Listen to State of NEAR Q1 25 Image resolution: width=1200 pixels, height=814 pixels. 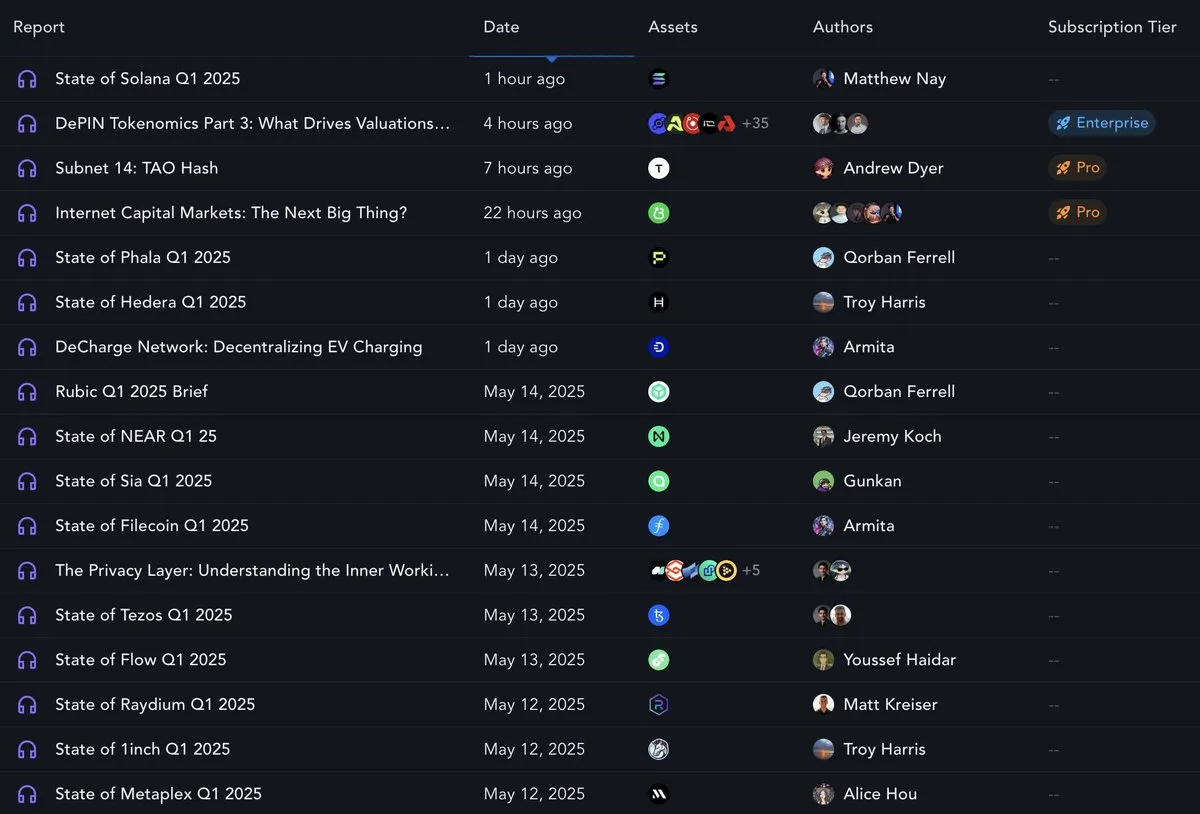click(x=27, y=436)
